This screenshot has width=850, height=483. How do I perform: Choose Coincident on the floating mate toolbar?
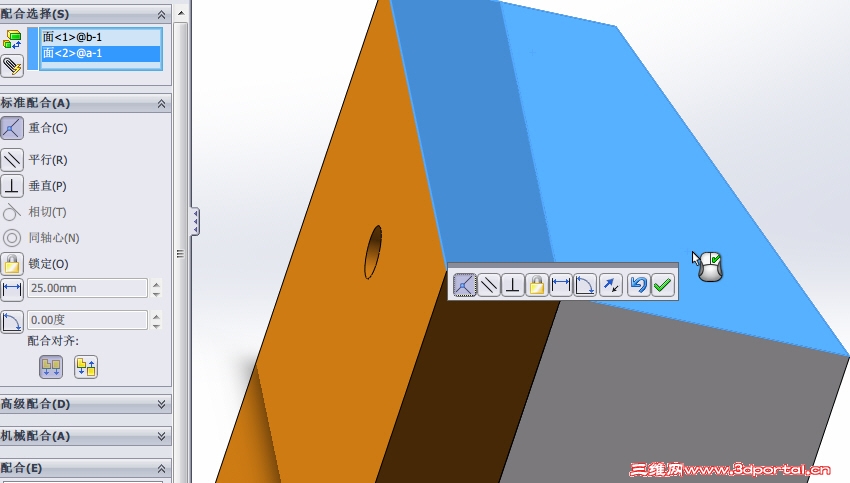pyautogui.click(x=464, y=285)
